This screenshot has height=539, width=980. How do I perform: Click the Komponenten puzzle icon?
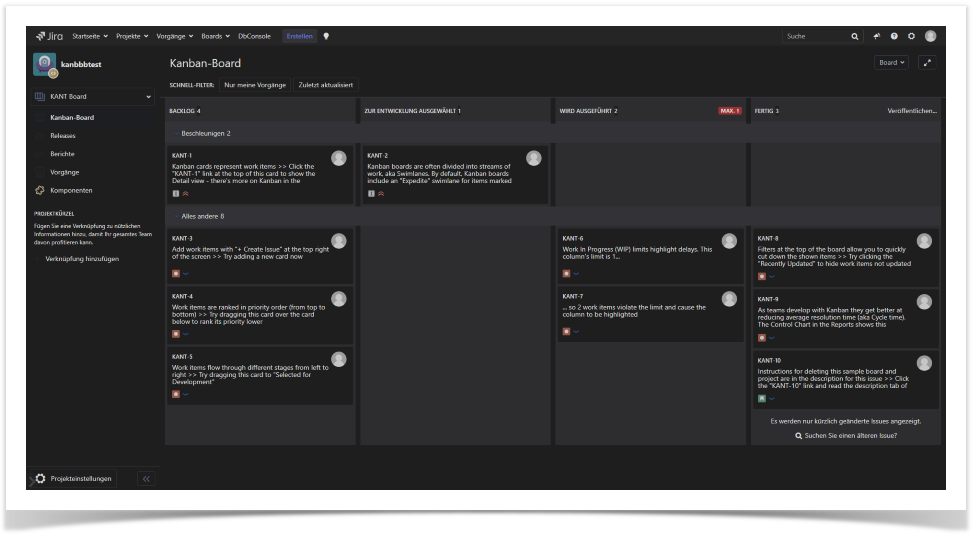point(40,190)
